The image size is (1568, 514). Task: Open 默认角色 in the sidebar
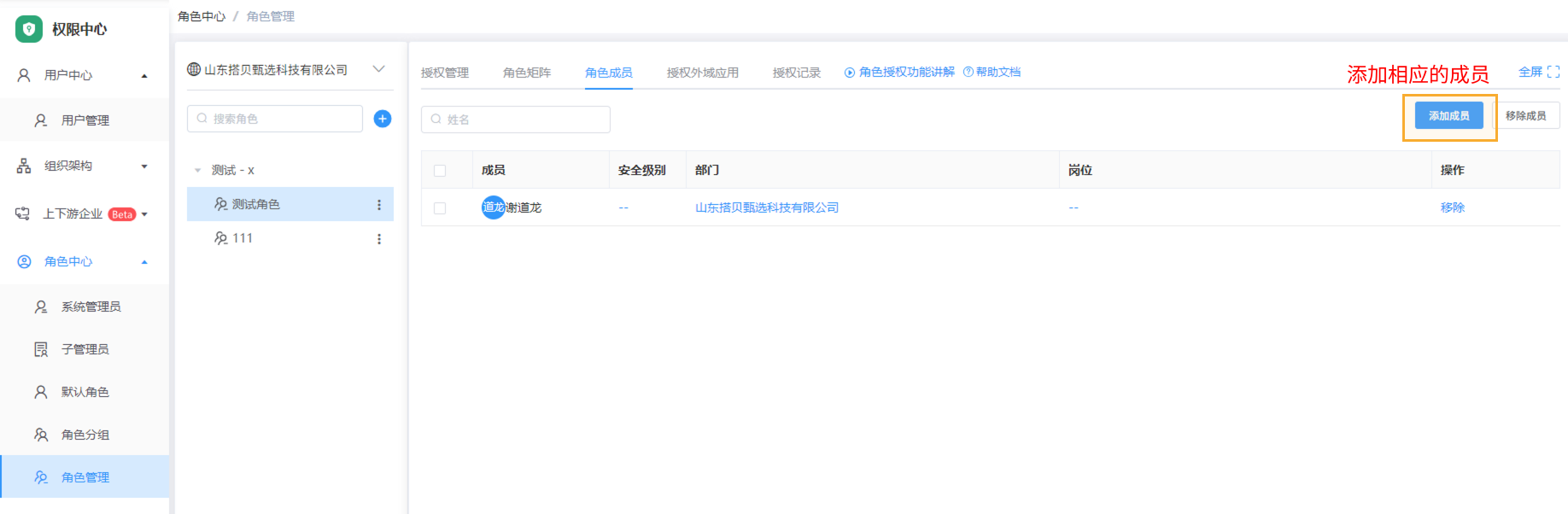tap(85, 392)
